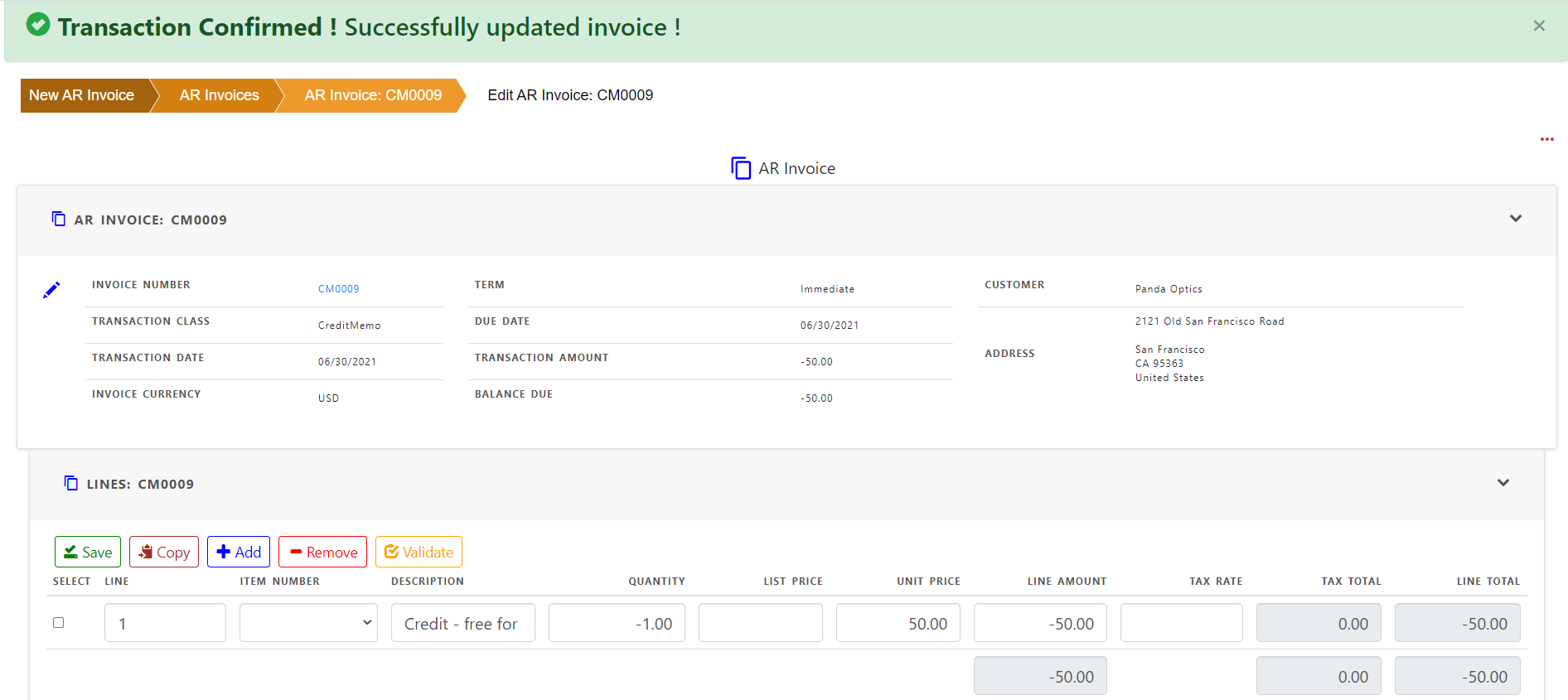Click the footer Line Total field

pos(1458,676)
